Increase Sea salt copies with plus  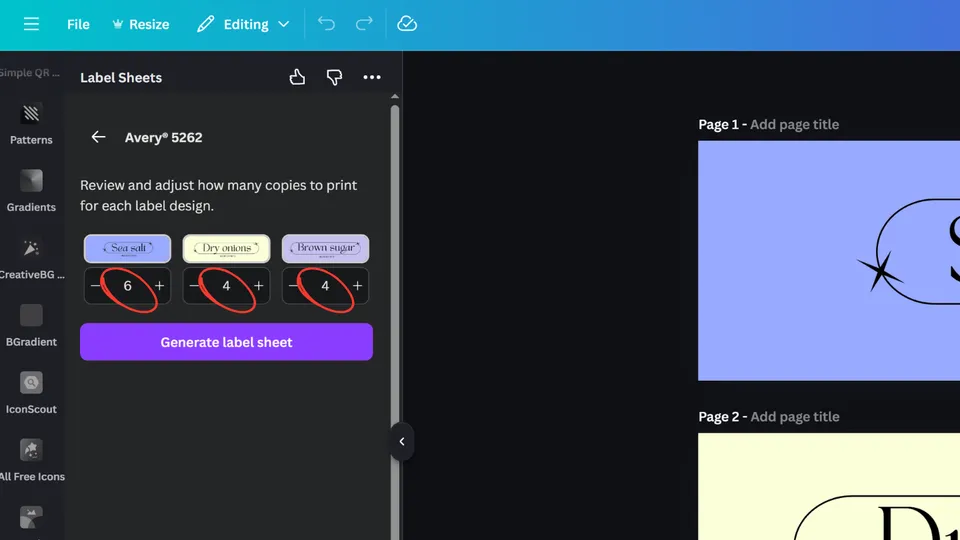tap(160, 286)
